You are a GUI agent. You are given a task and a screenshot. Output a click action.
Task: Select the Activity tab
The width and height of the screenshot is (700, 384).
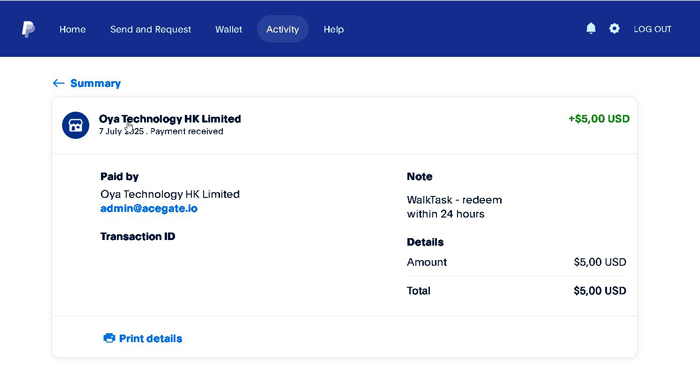point(283,29)
